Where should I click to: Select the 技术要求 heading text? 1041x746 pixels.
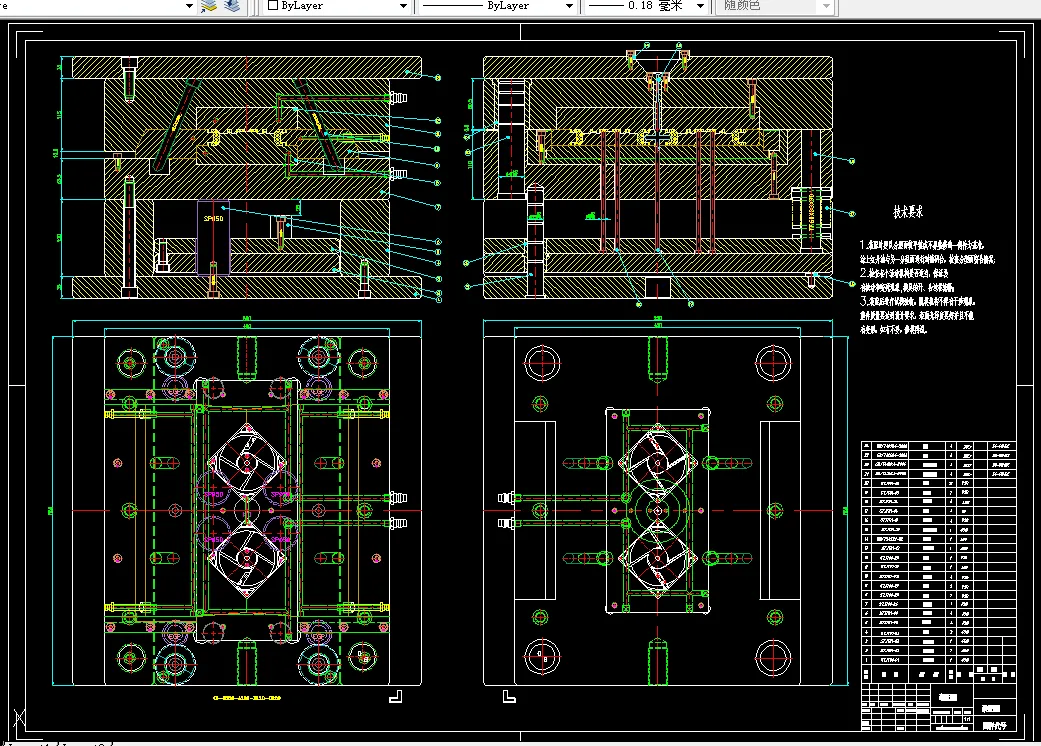[907, 212]
